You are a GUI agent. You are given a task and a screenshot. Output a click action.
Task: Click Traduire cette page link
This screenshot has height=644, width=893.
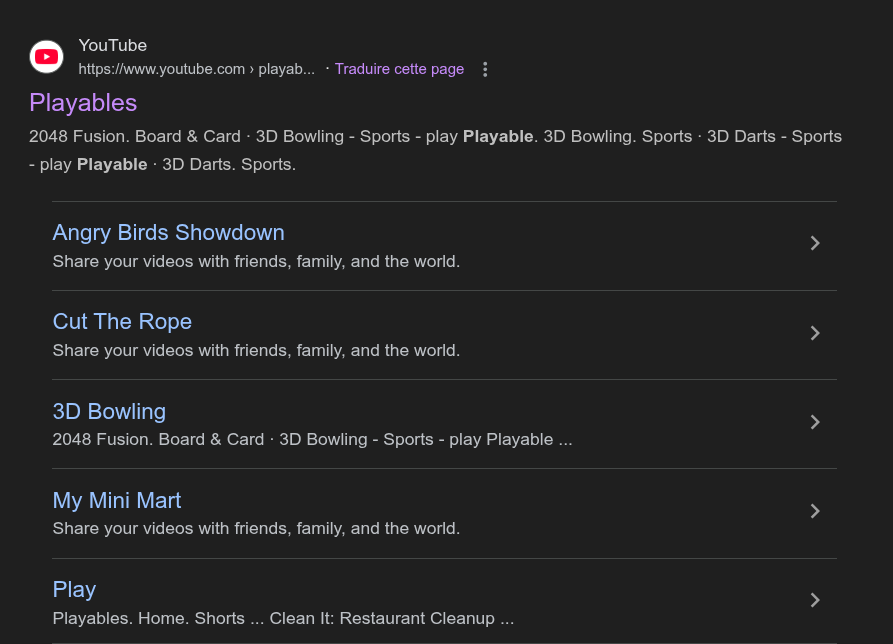(399, 69)
